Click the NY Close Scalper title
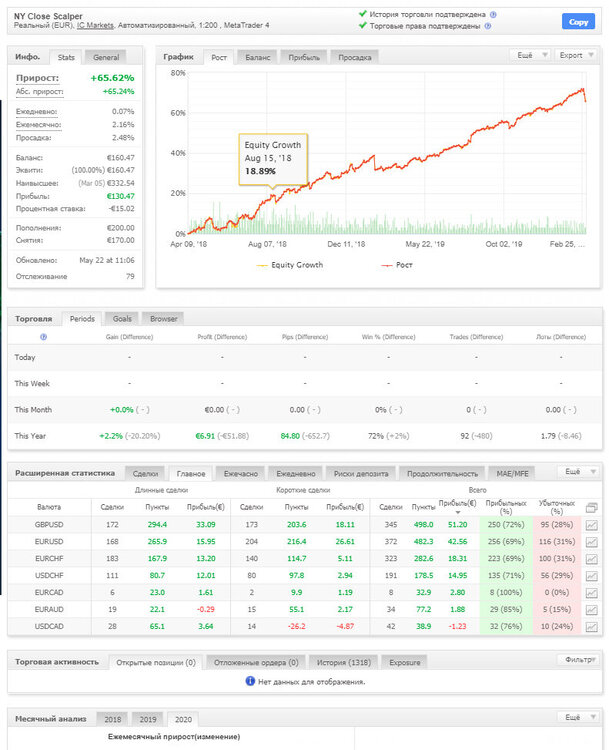This screenshot has width=609, height=750. (x=48, y=16)
